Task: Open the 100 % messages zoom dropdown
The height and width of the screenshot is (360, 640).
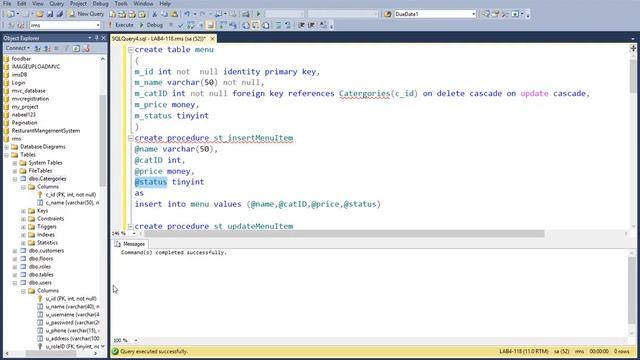Action: (136, 340)
